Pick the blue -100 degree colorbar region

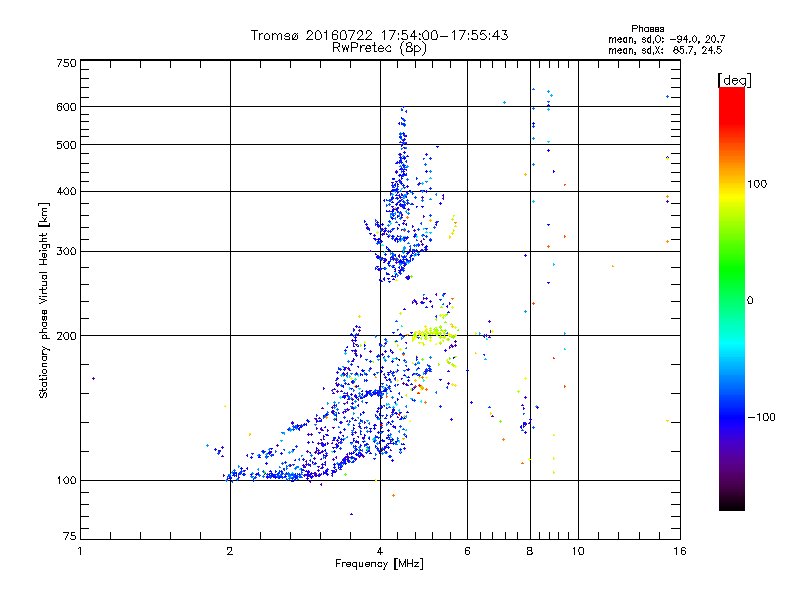click(732, 417)
